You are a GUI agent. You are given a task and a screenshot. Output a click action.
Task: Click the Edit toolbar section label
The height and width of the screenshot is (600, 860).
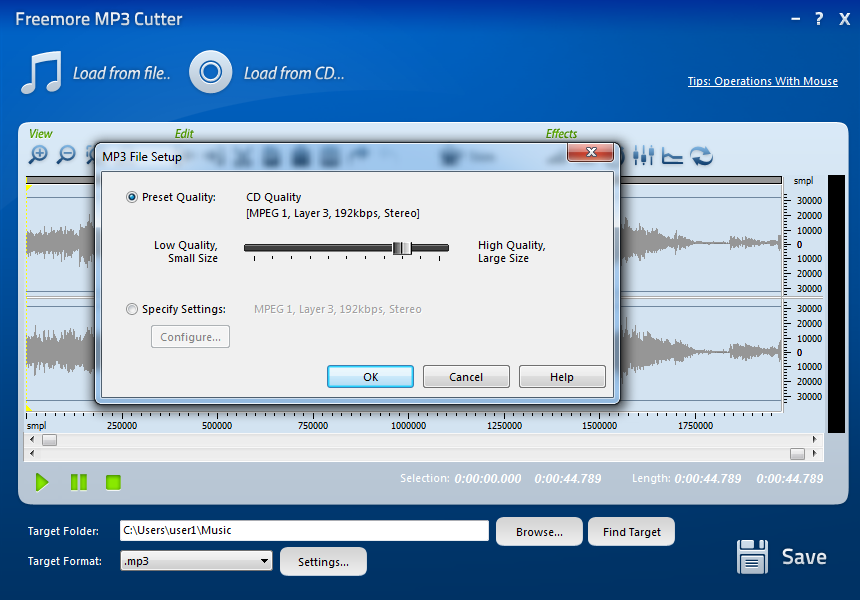[x=184, y=134]
